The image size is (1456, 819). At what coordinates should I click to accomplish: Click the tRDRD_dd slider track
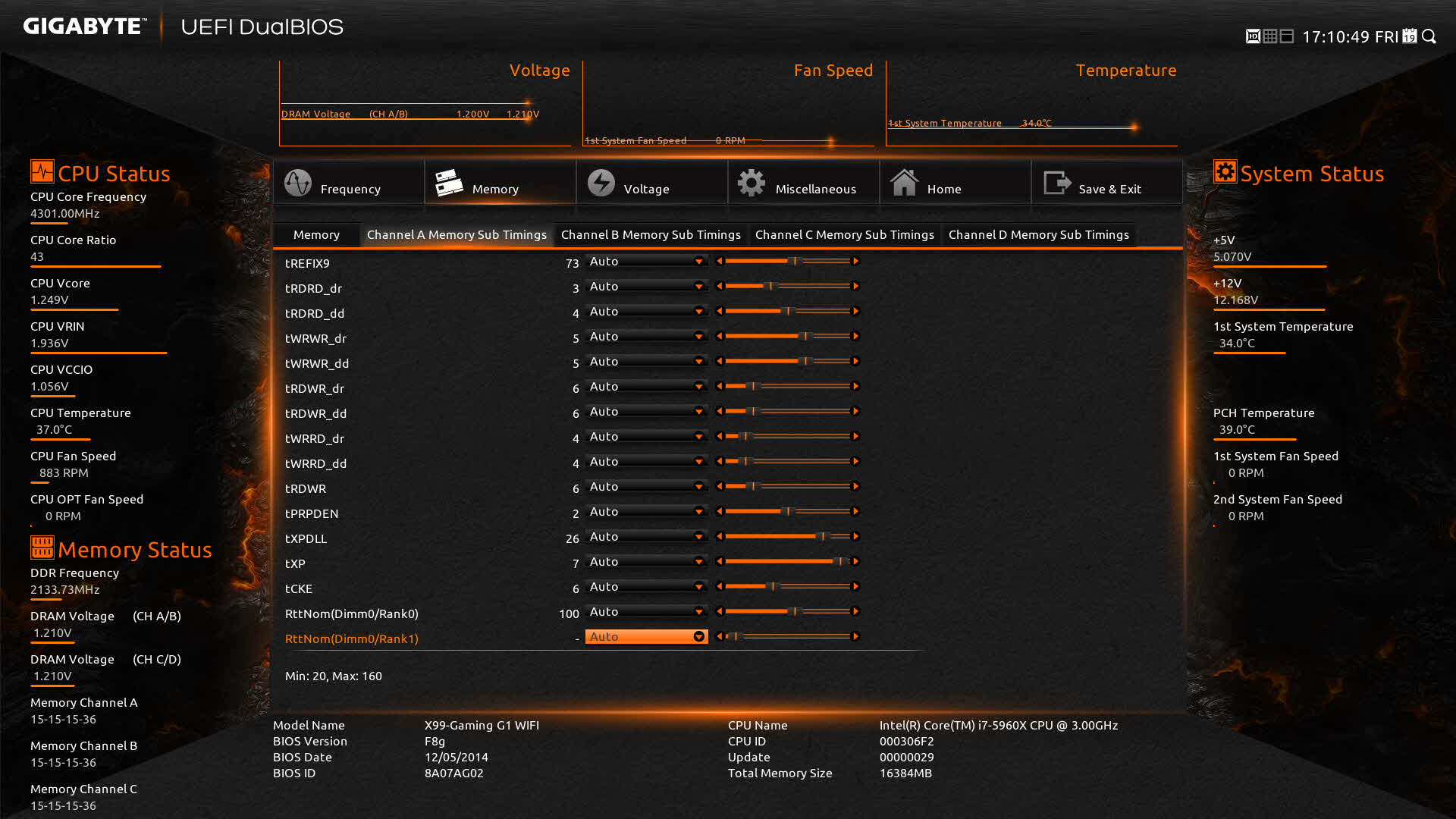point(787,311)
